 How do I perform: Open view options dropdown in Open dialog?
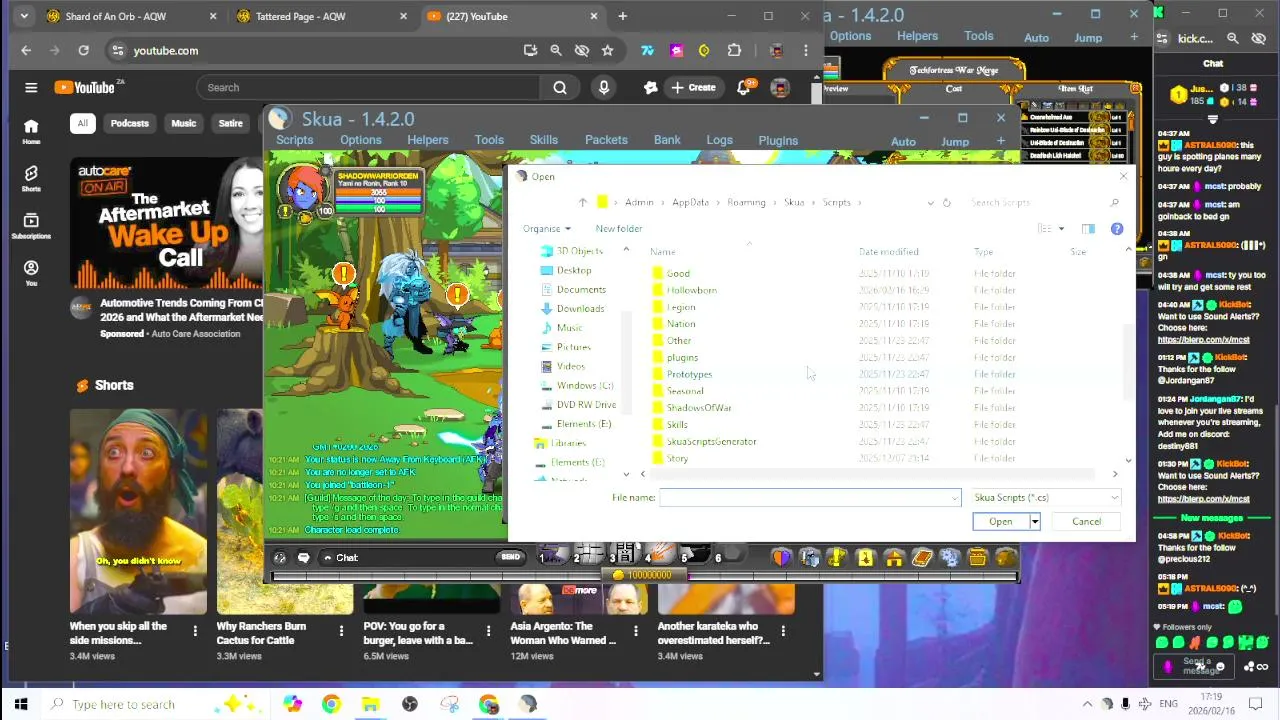(1061, 229)
